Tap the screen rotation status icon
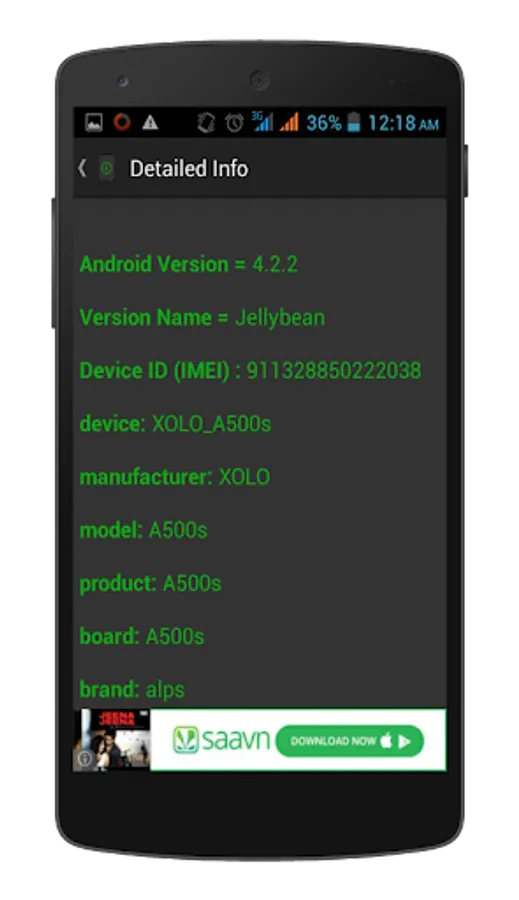 tap(206, 123)
